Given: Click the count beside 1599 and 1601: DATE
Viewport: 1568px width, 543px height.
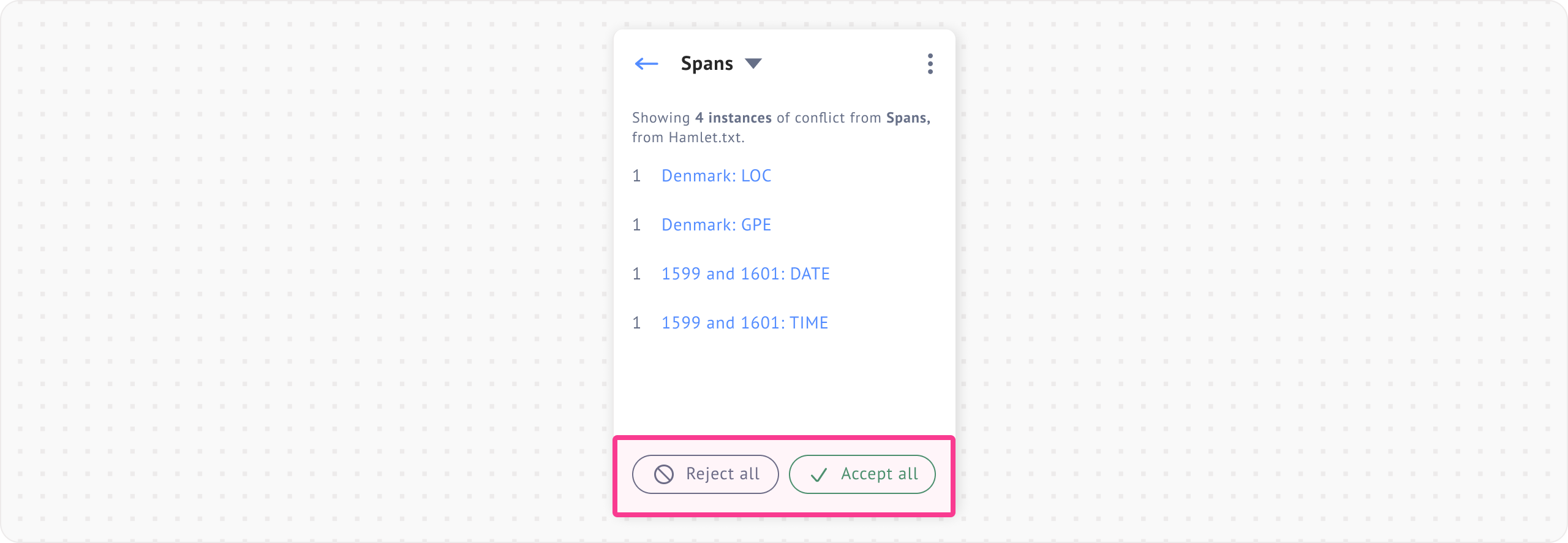Looking at the screenshot, I should point(636,274).
